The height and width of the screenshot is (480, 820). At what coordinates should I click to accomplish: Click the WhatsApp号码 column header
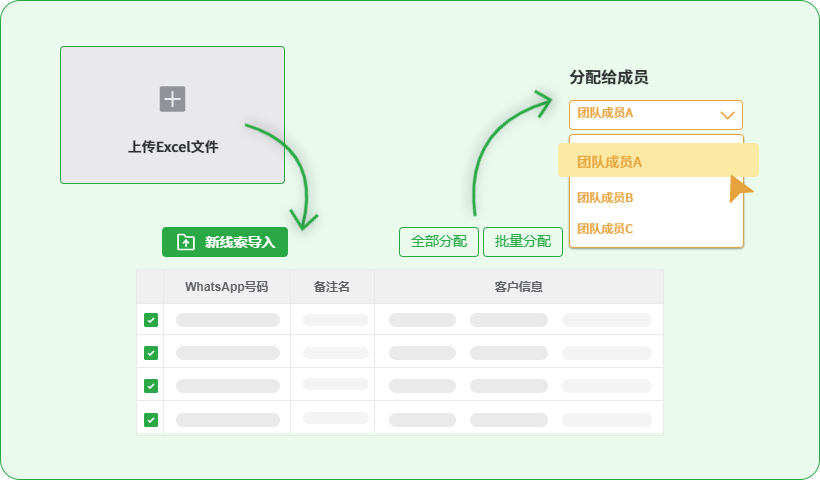coord(226,287)
